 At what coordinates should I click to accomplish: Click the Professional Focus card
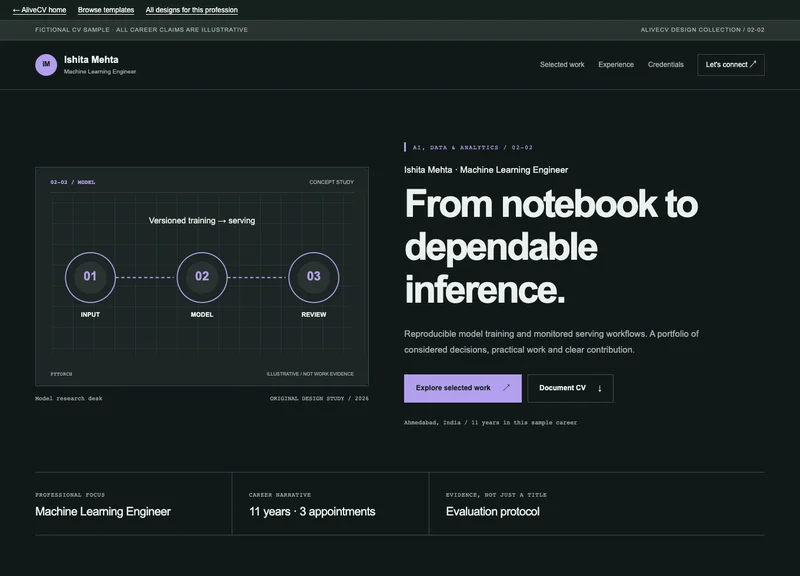[133, 504]
